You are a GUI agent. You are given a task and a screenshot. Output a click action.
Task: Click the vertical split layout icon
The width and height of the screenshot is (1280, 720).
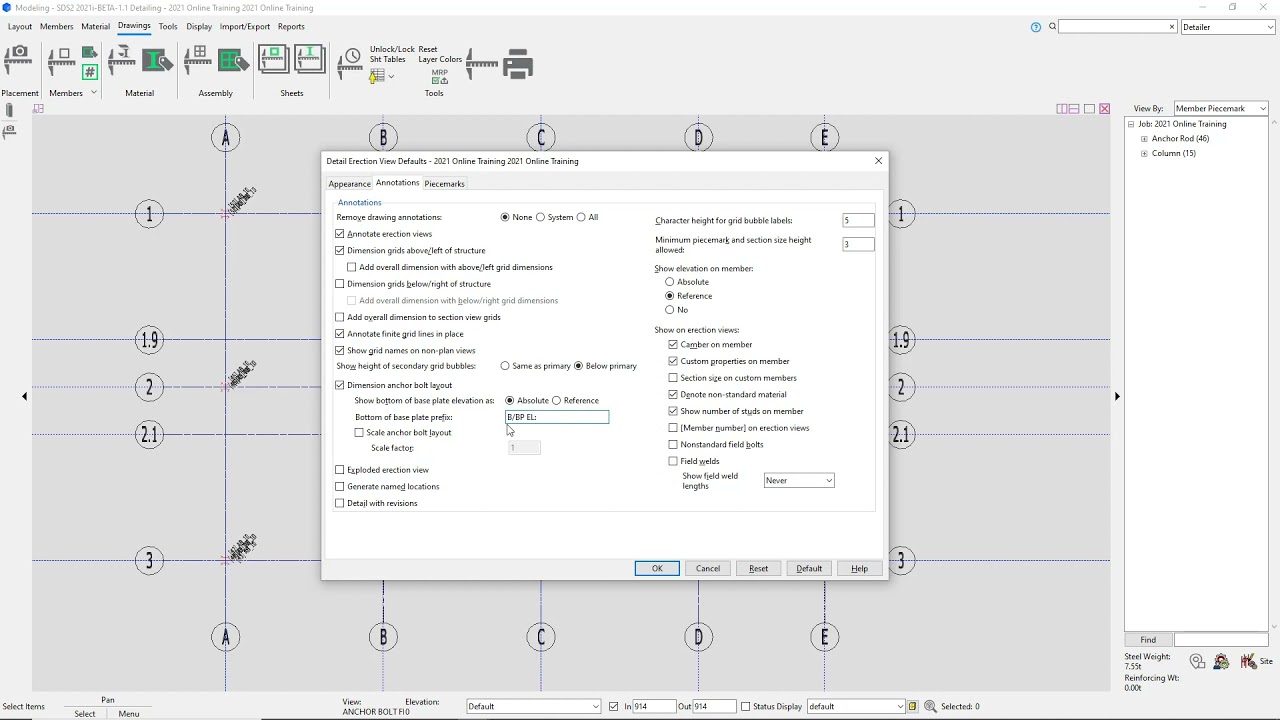coord(1062,108)
